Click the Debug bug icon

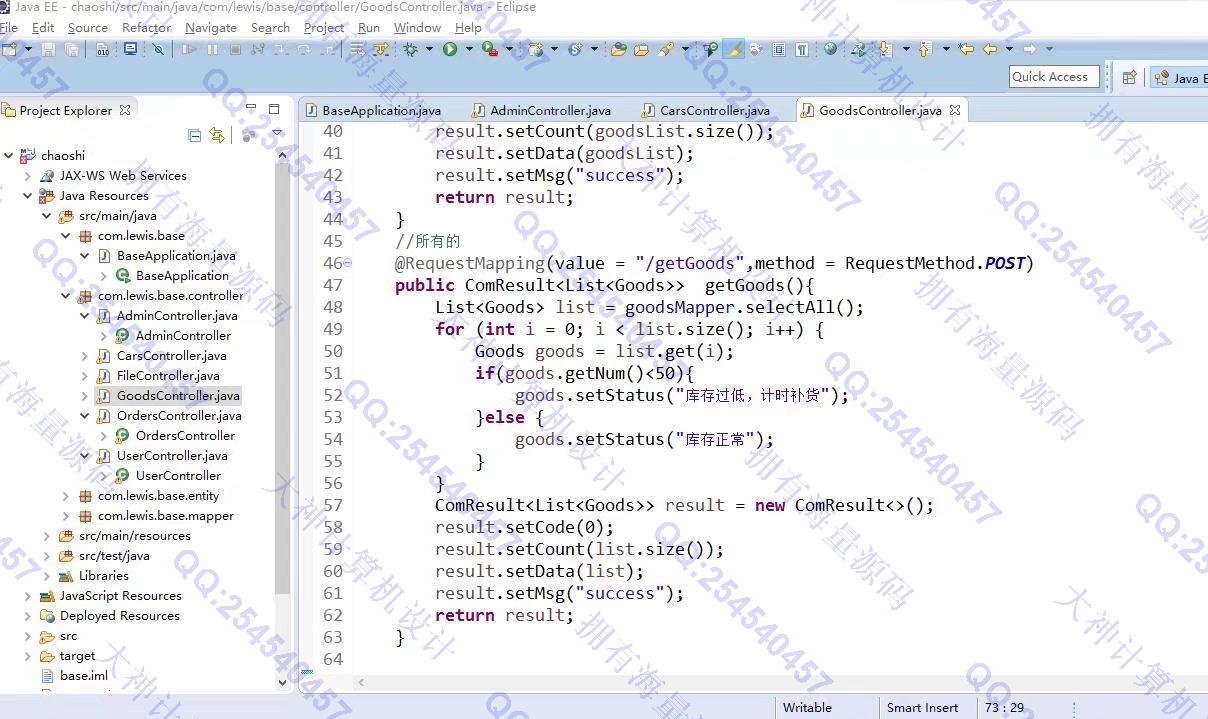tap(410, 49)
